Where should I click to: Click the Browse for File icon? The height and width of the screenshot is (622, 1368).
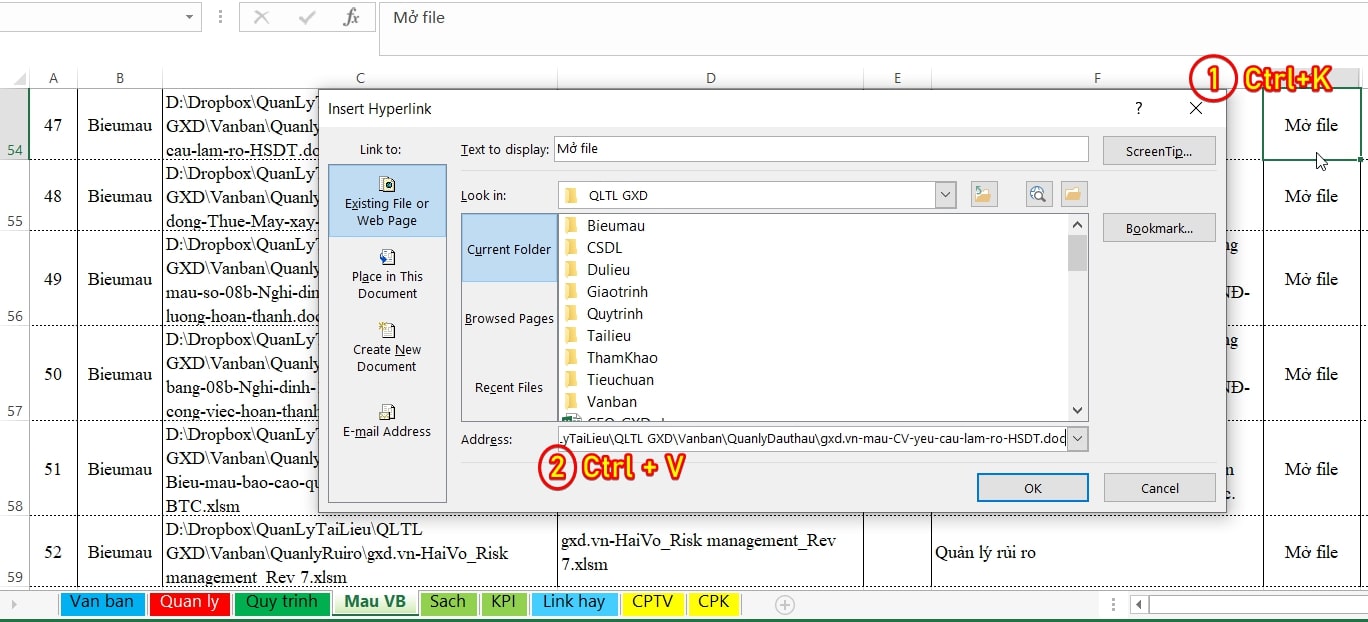[1073, 195]
